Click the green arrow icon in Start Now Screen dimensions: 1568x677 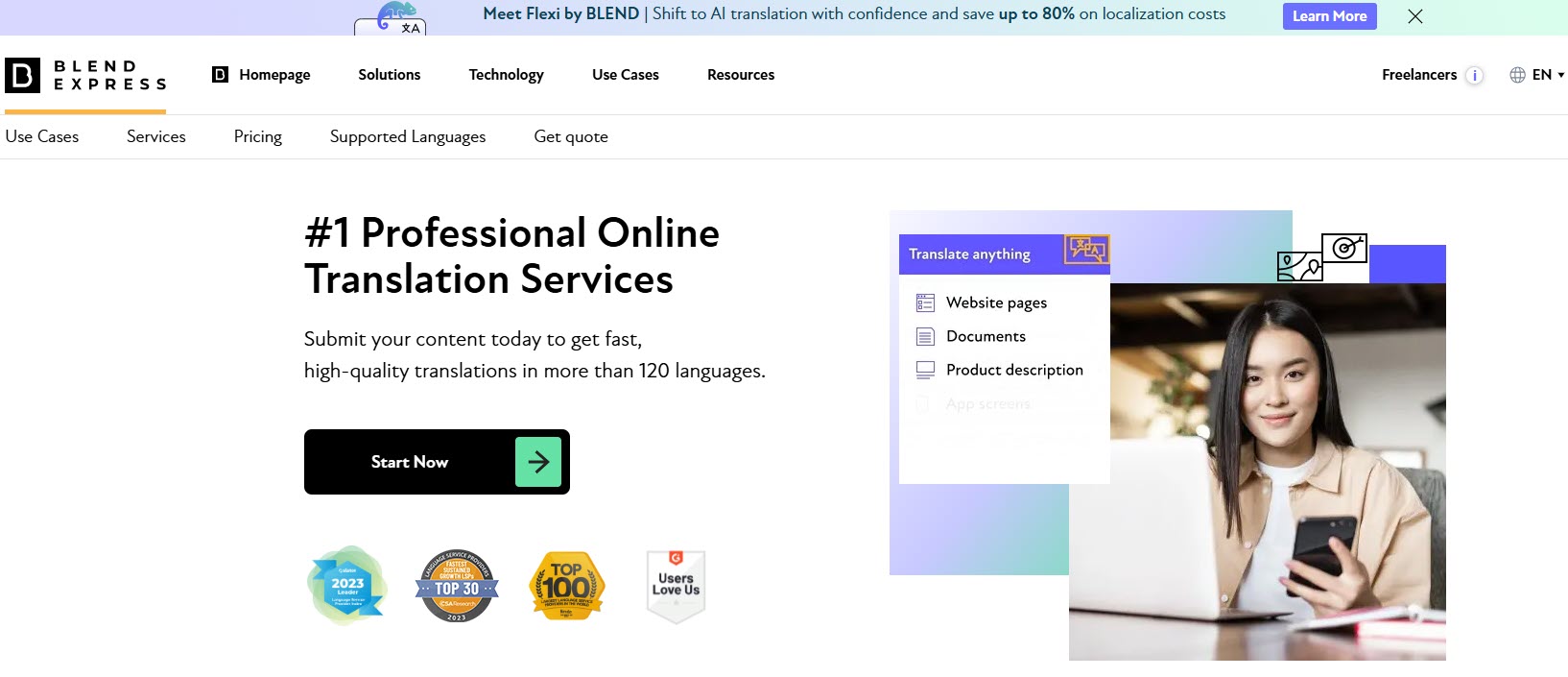pos(538,462)
